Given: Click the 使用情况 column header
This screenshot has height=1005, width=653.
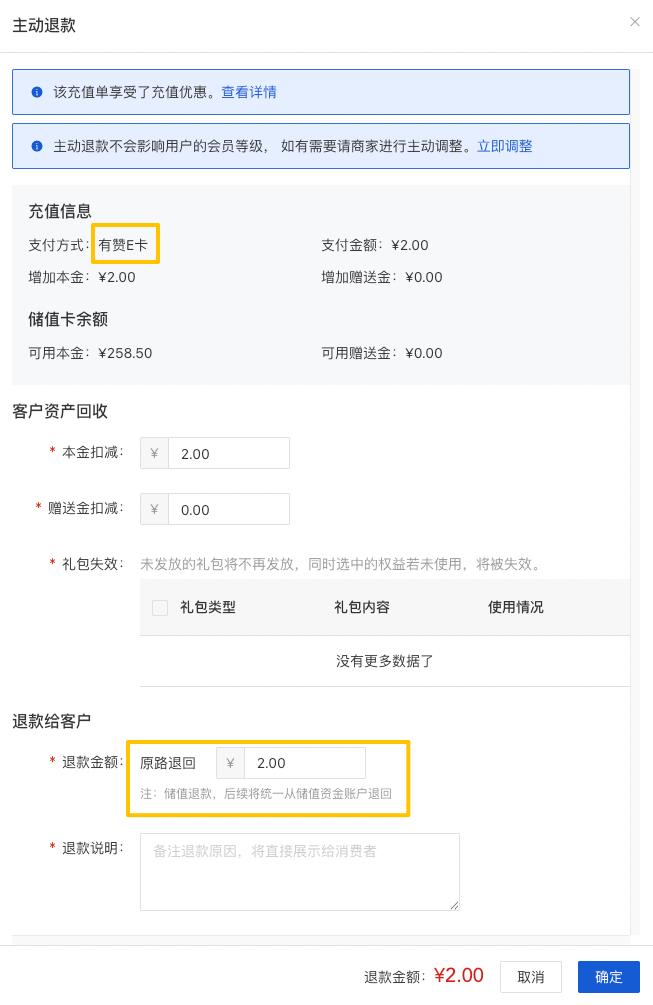Looking at the screenshot, I should 516,607.
